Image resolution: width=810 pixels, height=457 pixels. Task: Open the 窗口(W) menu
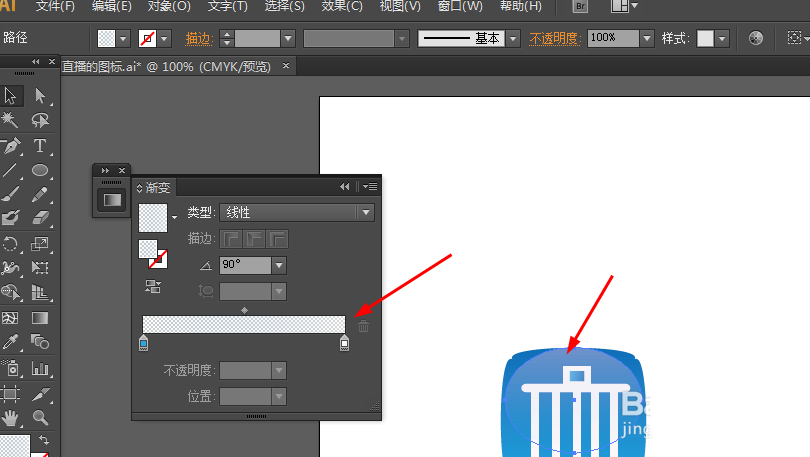point(460,6)
